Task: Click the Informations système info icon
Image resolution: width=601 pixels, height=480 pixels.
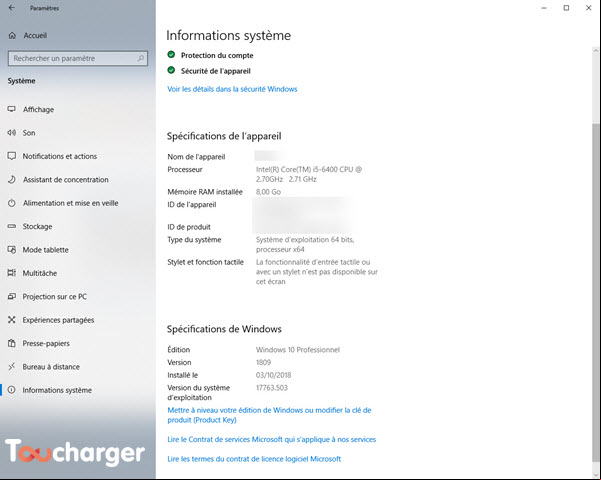Action: coord(12,390)
